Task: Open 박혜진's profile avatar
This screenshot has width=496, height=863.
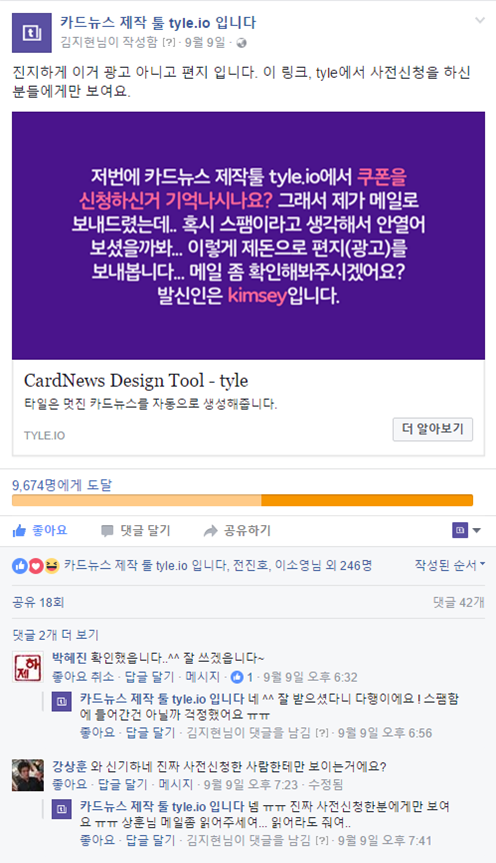Action: (28, 667)
